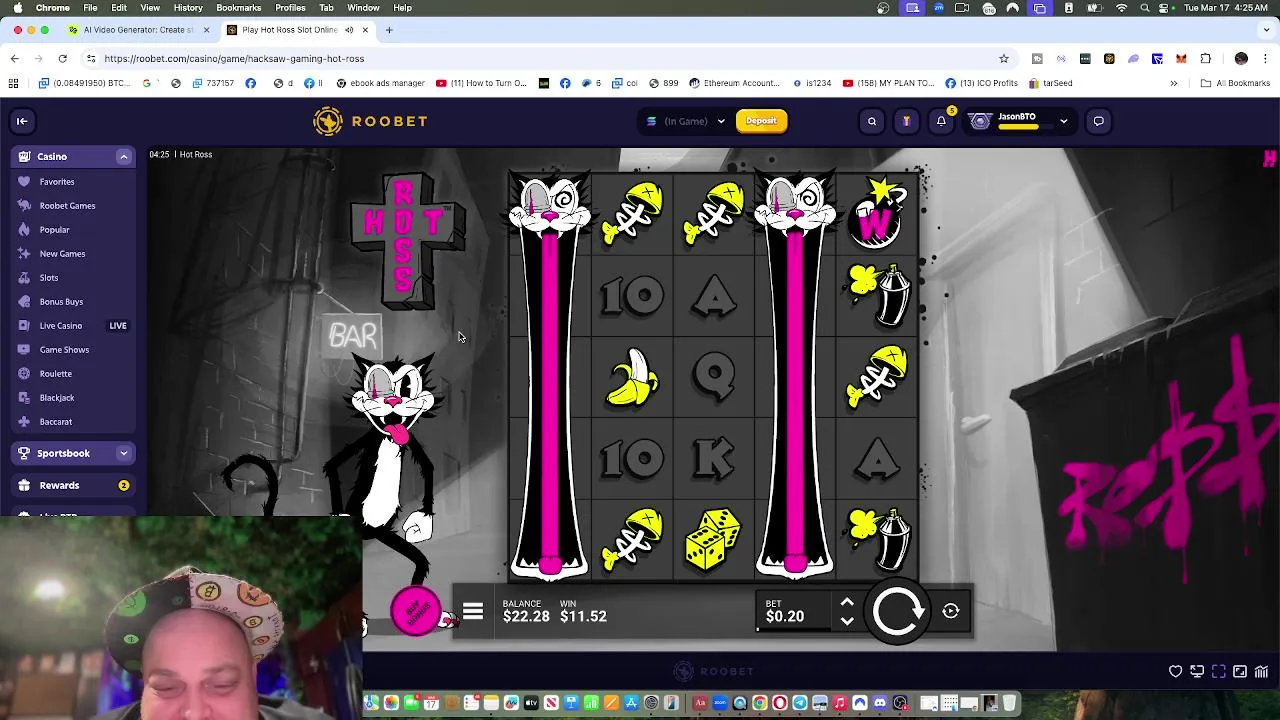Click the Roobet logo in header
Viewport: 1280px width, 720px height.
(x=370, y=121)
